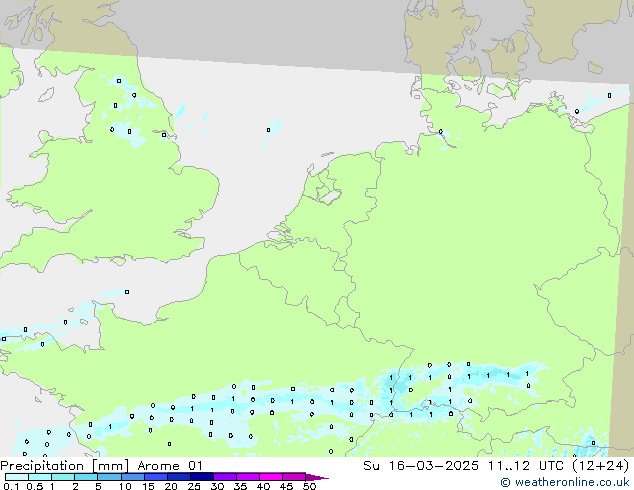This screenshot has height=490, width=634.
Task: Select the 35–40 mm legend swatch
Action: (247, 477)
